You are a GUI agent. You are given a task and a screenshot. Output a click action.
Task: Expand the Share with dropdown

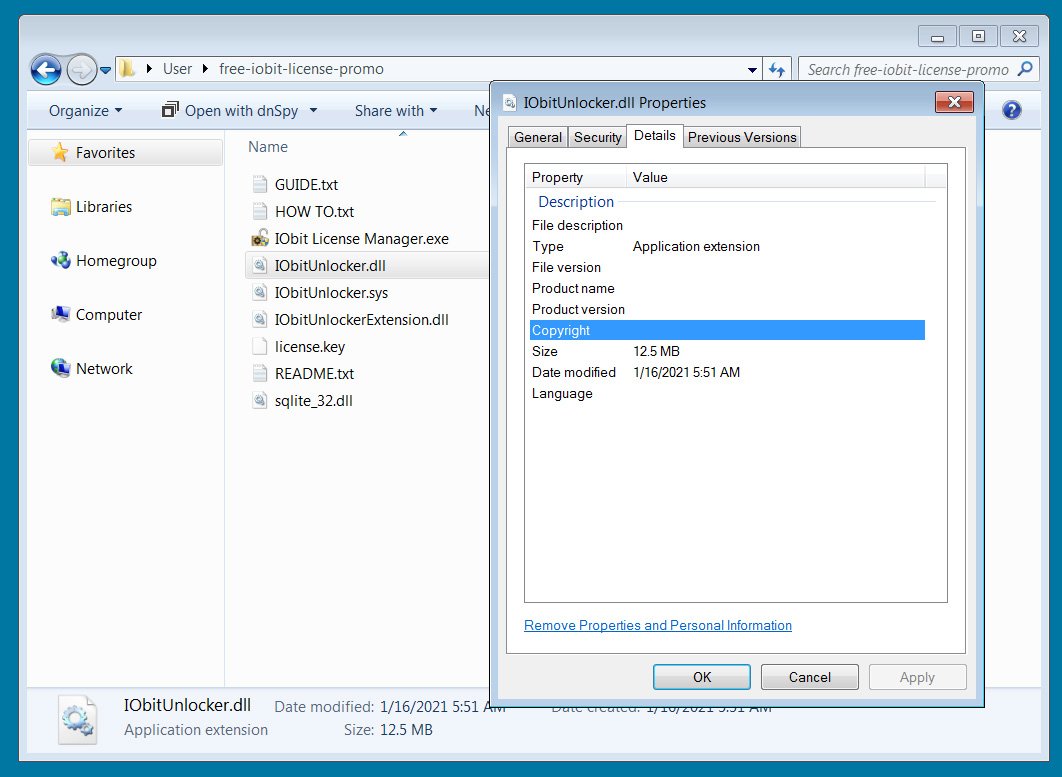(x=395, y=110)
